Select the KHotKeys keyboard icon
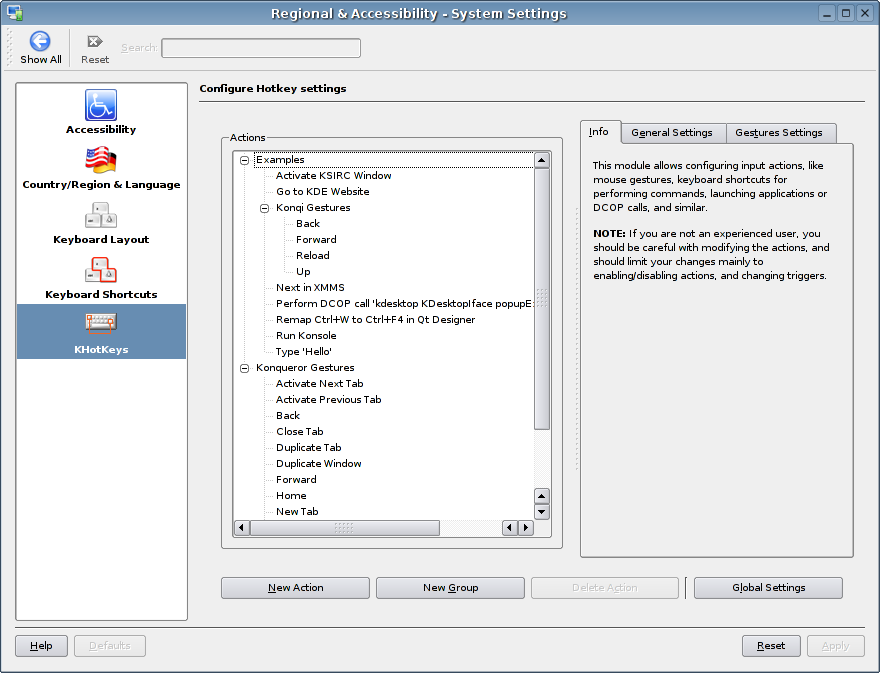880x673 pixels. [101, 322]
